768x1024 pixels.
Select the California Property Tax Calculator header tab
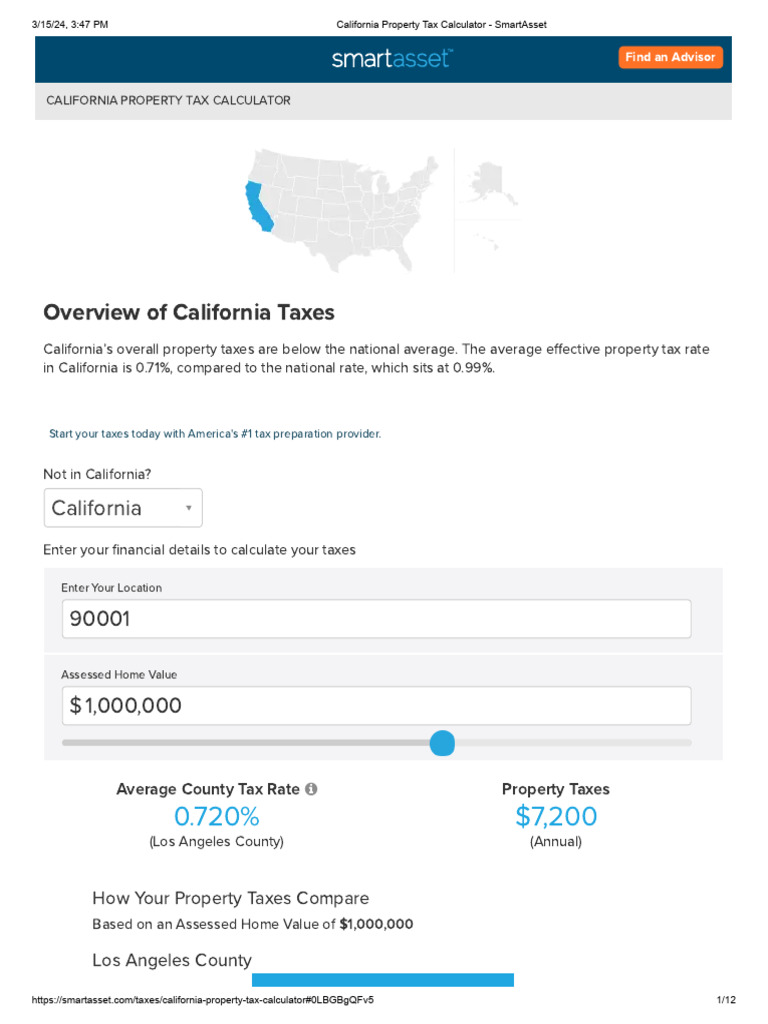[168, 101]
